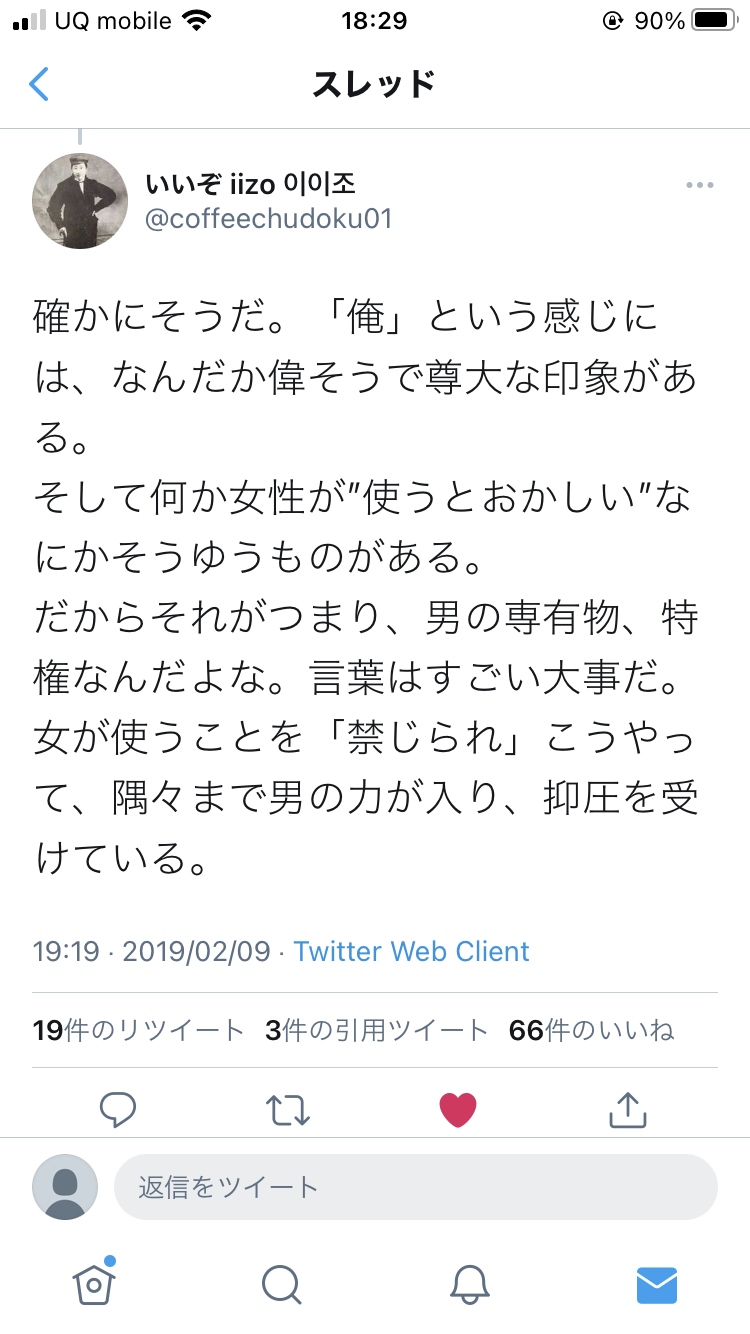The height and width of the screenshot is (1334, 750).
Task: Open the @coffeechudoku01 handle
Action: pyautogui.click(x=269, y=219)
